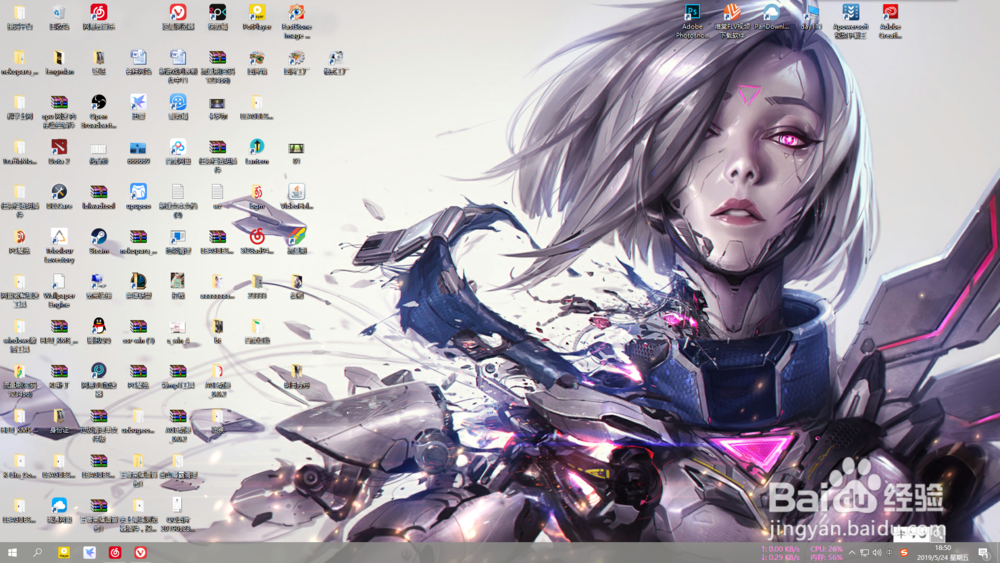
Task: Launch the Lantern desktop shortcut
Action: coord(256,152)
